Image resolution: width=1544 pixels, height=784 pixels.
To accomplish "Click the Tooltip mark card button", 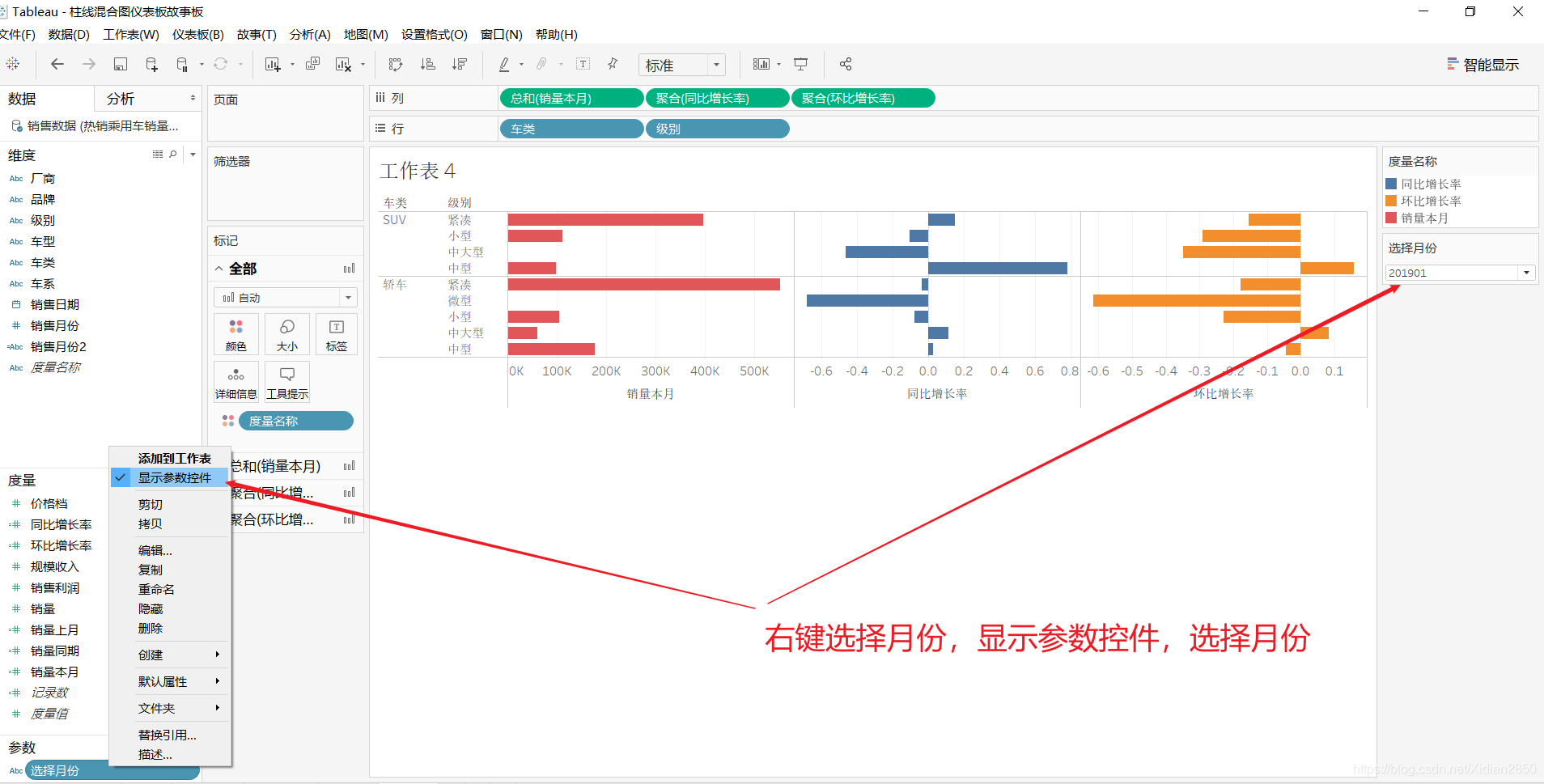I will (x=287, y=382).
